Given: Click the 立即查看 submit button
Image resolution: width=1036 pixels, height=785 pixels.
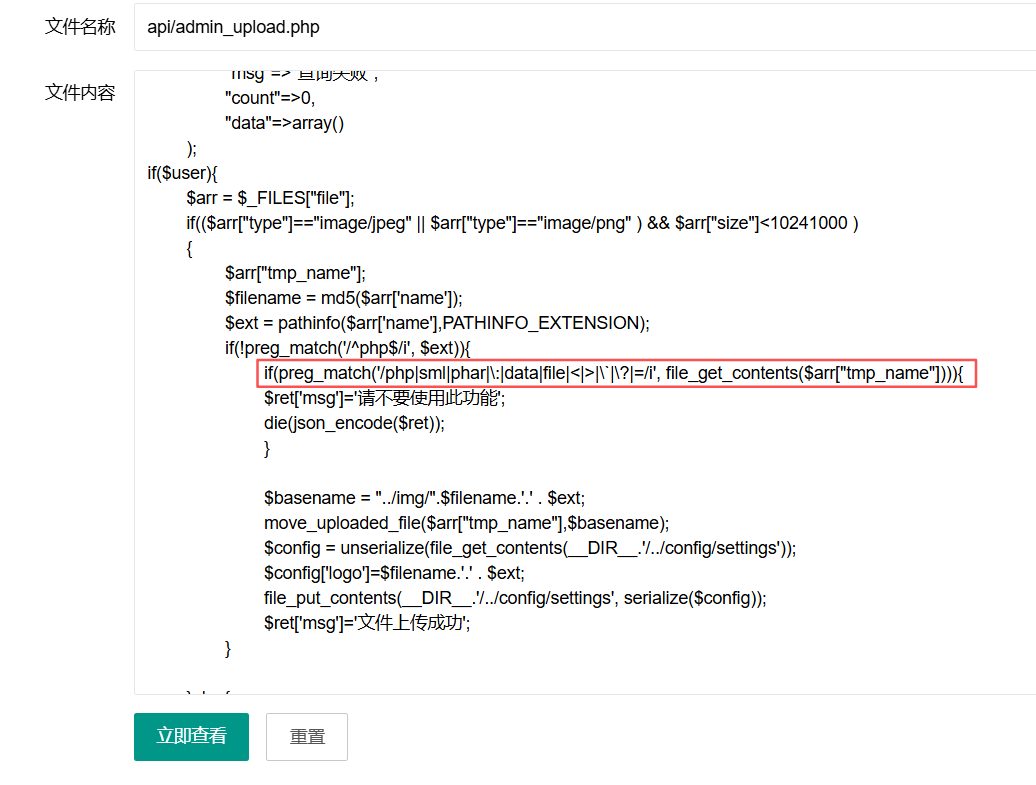Looking at the screenshot, I should 191,737.
